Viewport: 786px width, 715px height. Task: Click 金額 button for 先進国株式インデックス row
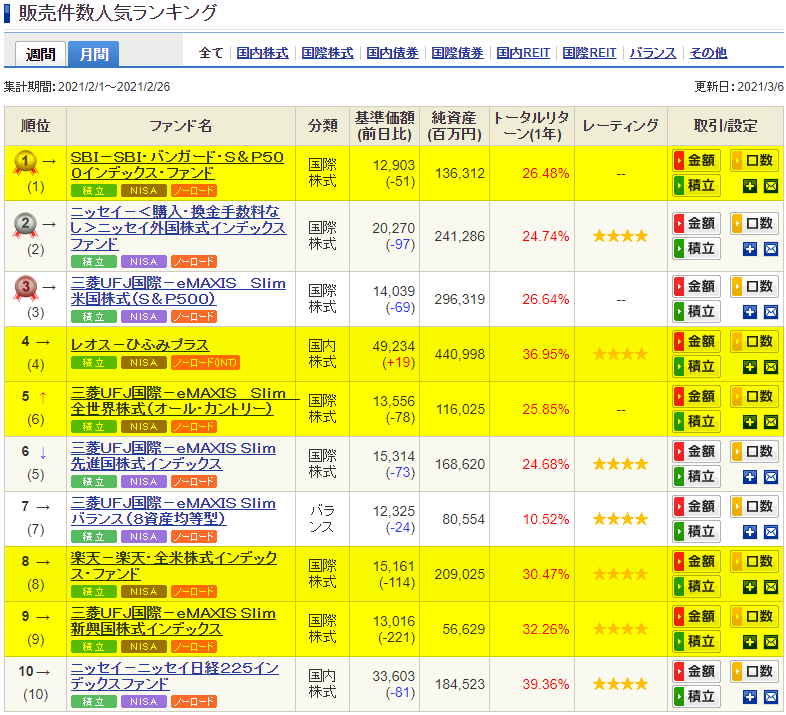[x=696, y=451]
